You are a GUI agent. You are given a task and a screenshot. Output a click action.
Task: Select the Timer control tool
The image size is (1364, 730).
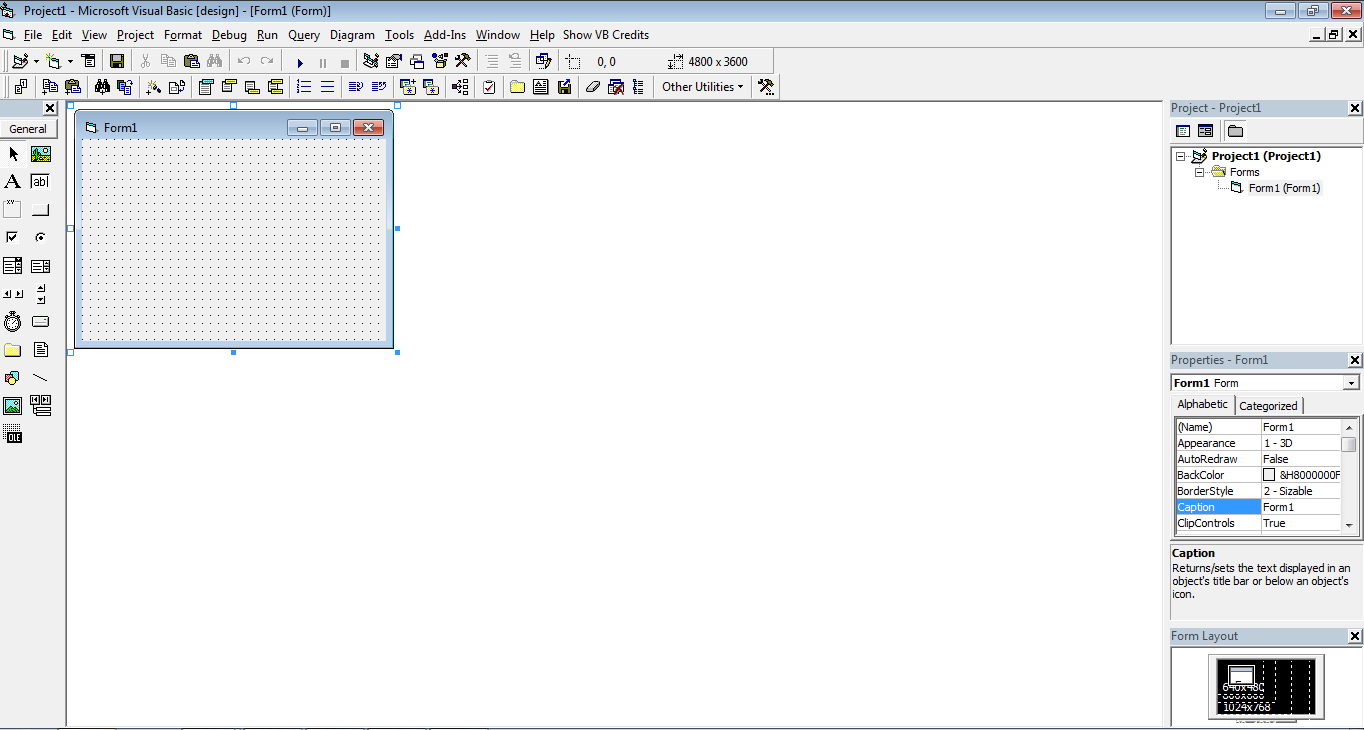[x=14, y=322]
